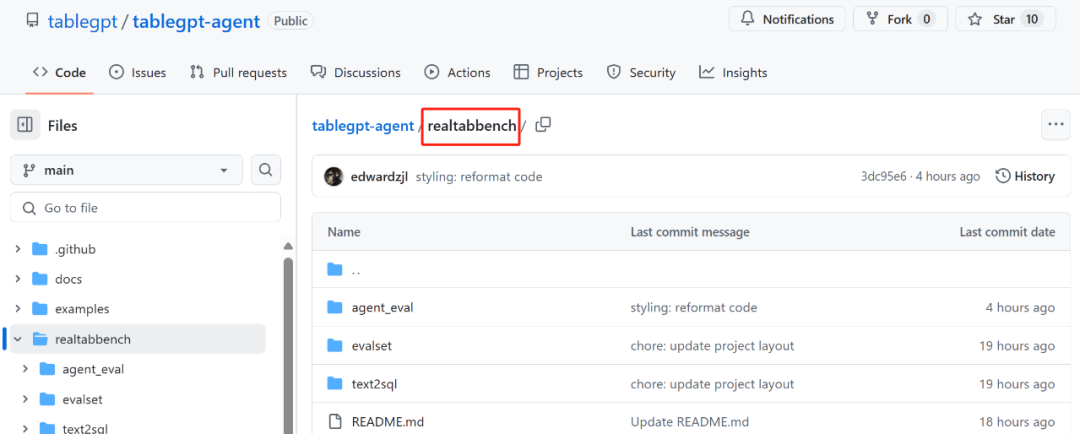Open the Pull requests tab
Image resolution: width=1080 pixels, height=434 pixels.
click(238, 72)
